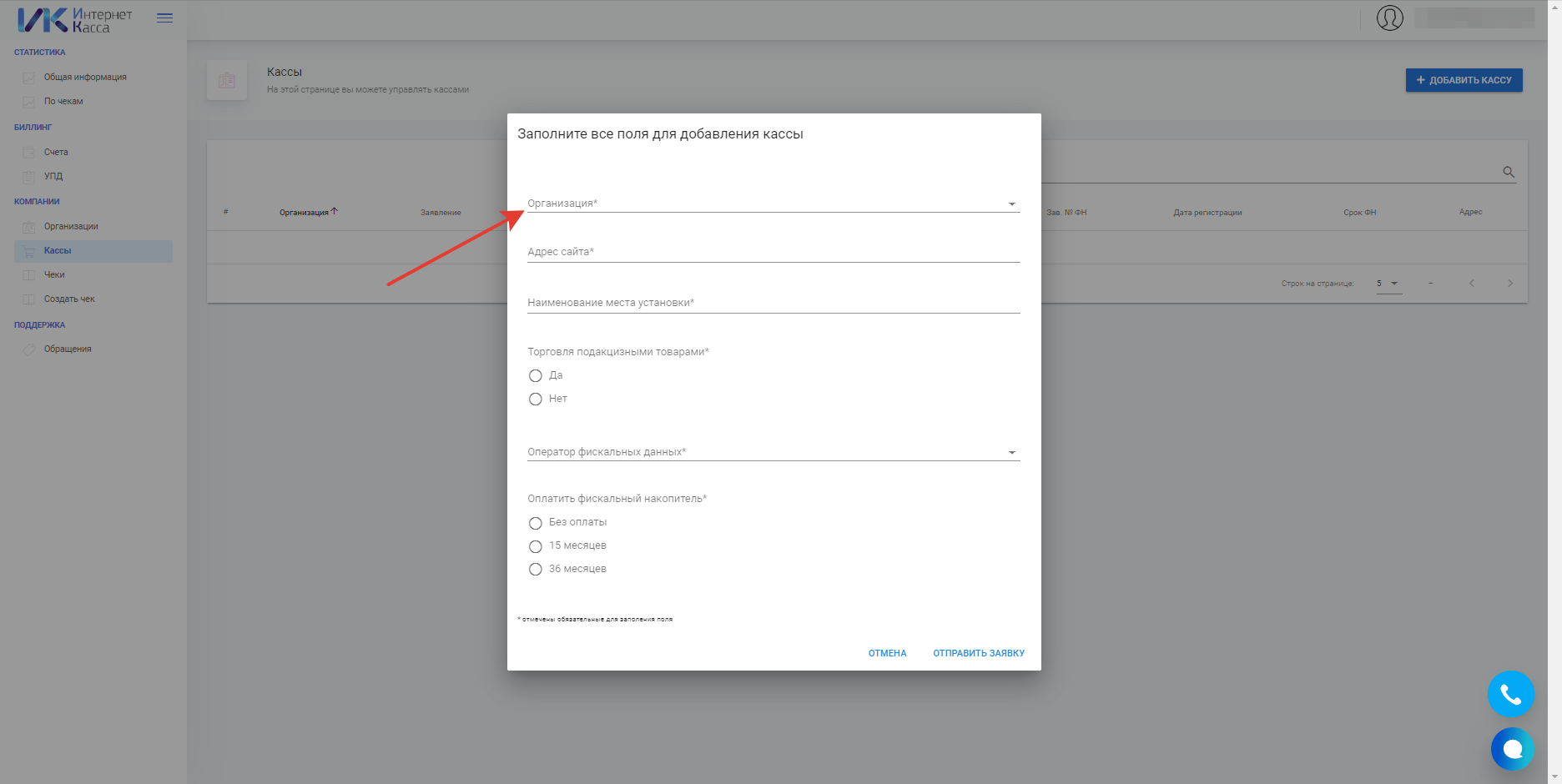This screenshot has width=1562, height=784.
Task: Open phone call floating button
Action: [x=1511, y=694]
